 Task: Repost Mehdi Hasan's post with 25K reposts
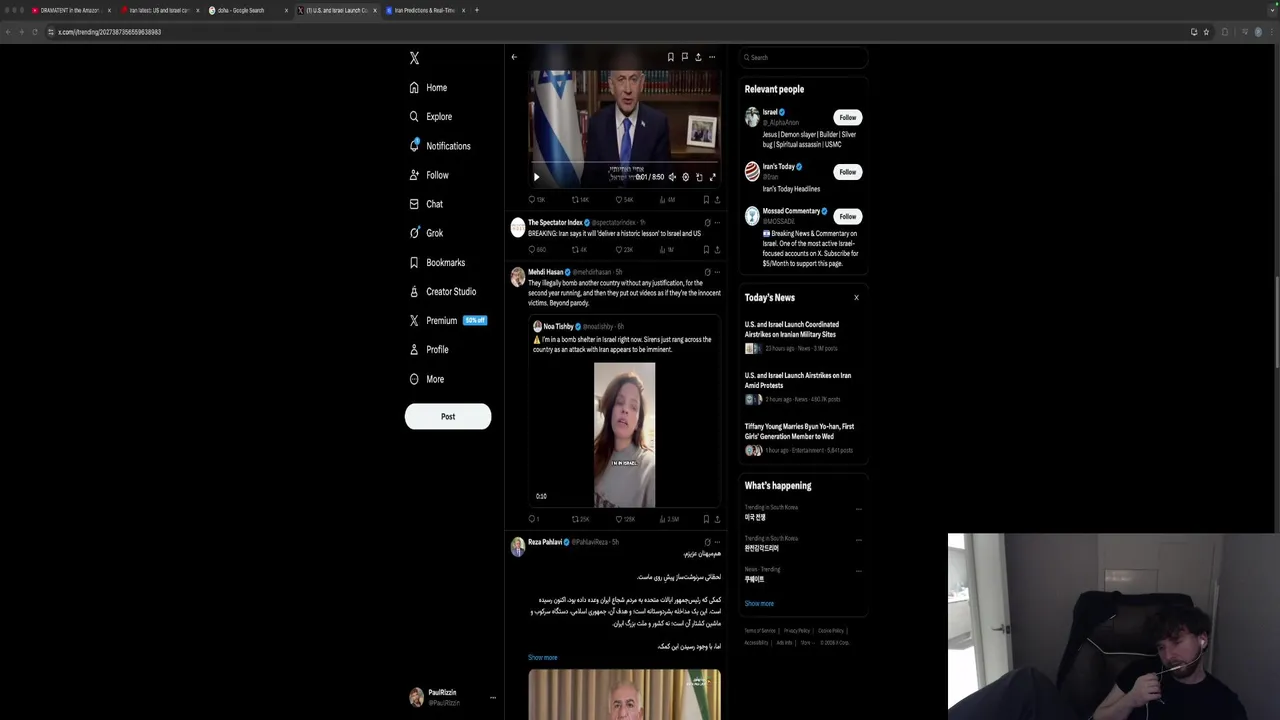point(580,519)
